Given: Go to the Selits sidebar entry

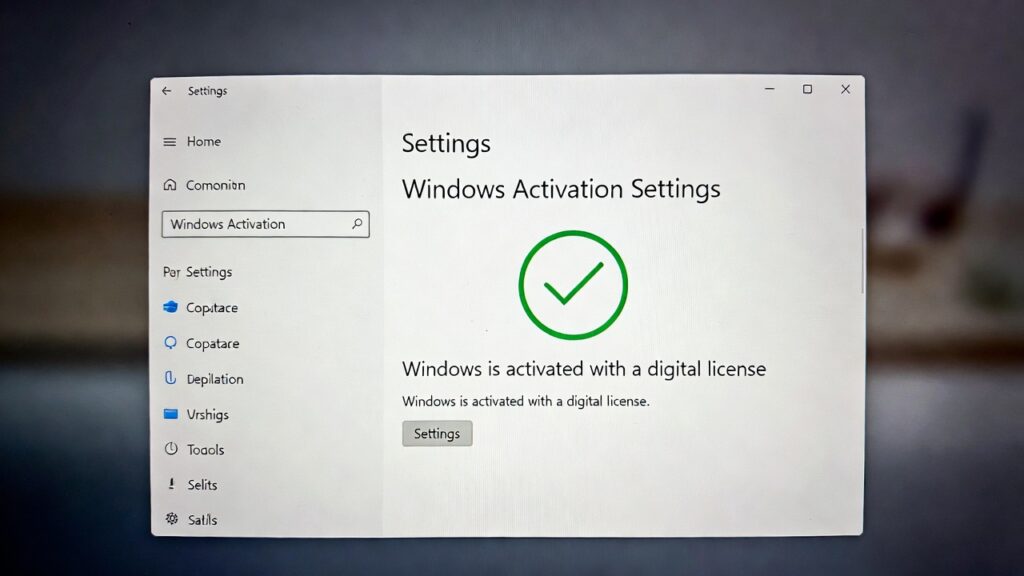Looking at the screenshot, I should click(202, 485).
